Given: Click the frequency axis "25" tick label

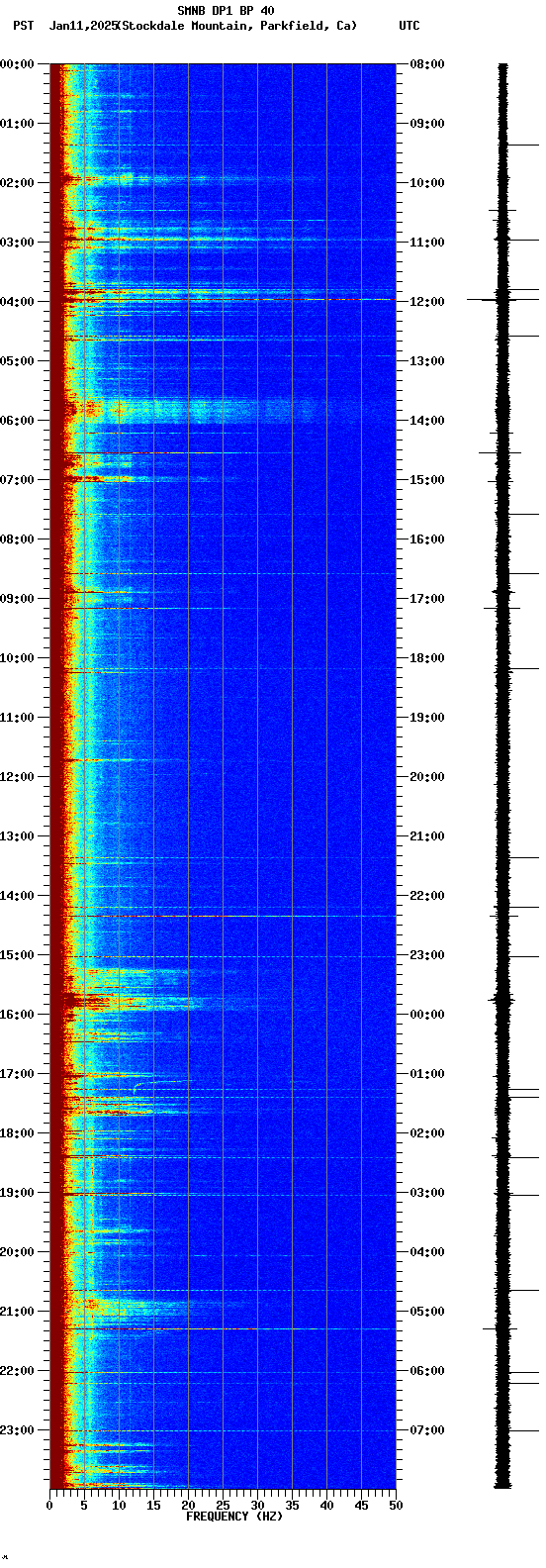Looking at the screenshot, I should click(223, 1505).
